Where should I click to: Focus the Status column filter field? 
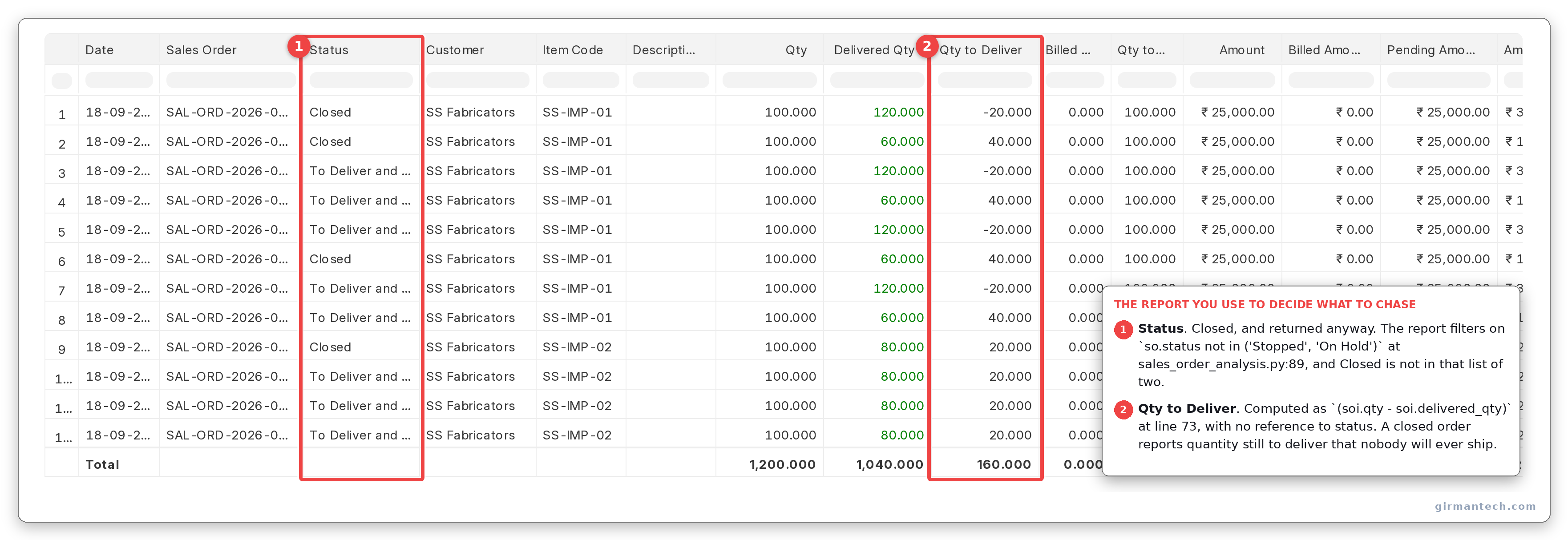click(361, 80)
